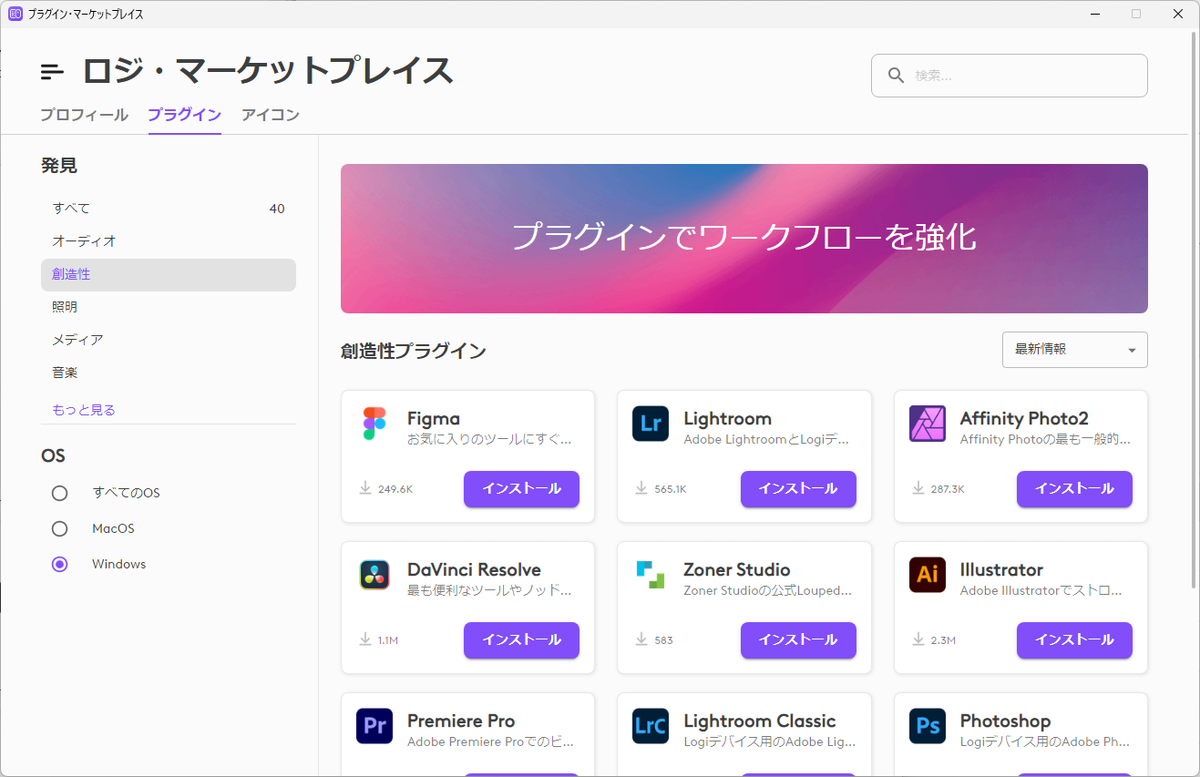The height and width of the screenshot is (777, 1200).
Task: Select the すべてのOS radio button
Action: [60, 493]
